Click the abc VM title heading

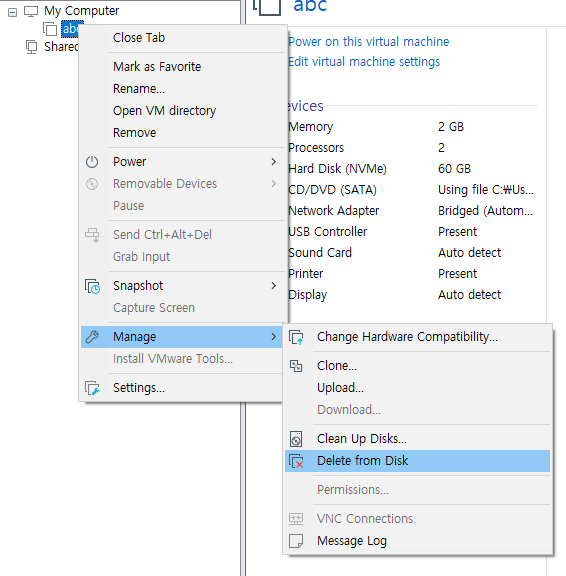tap(310, 6)
